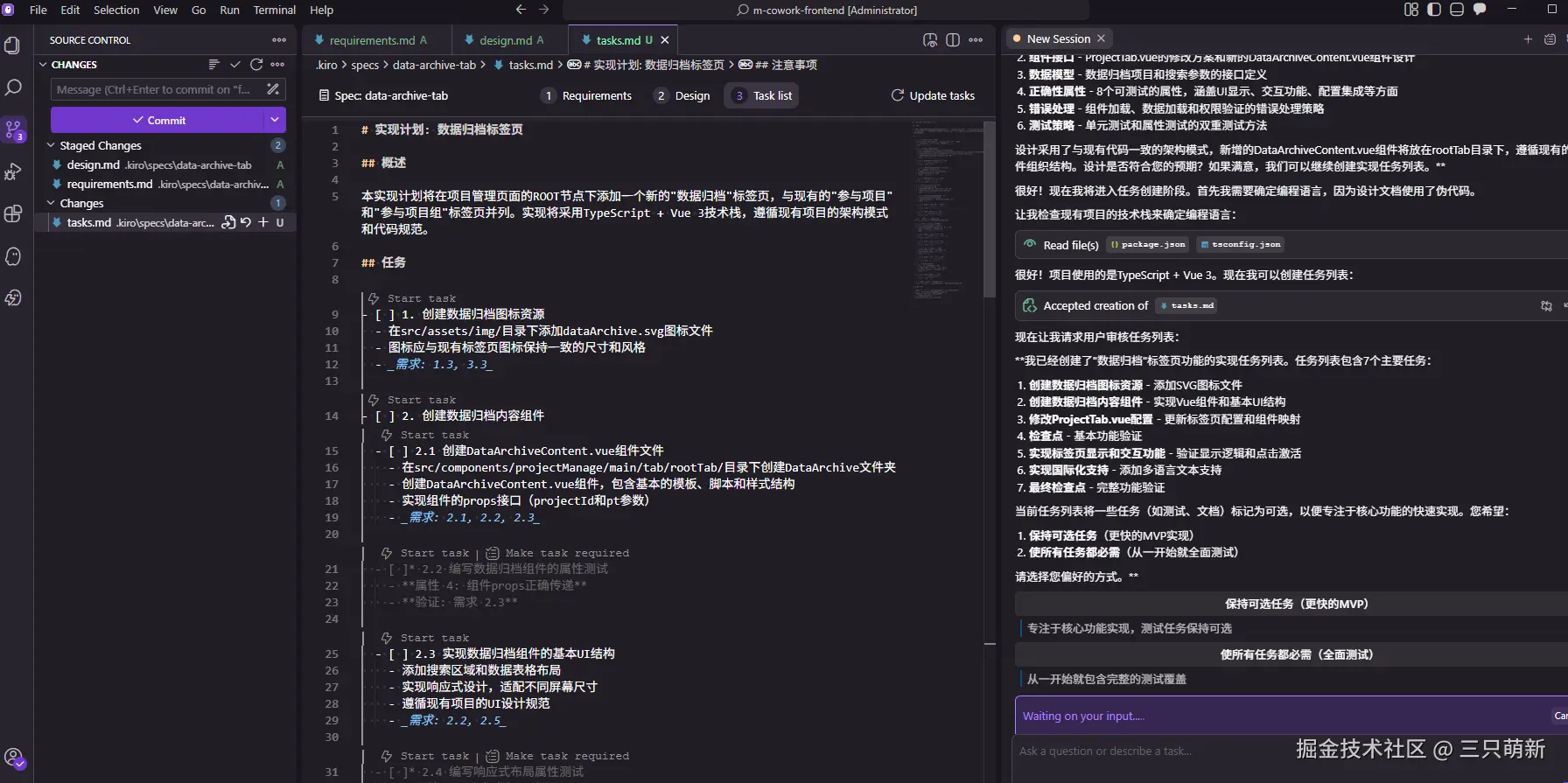Screen dimensions: 1568x783
Task: Click the task 2.3 checkbox brackets
Action: [x=398, y=654]
